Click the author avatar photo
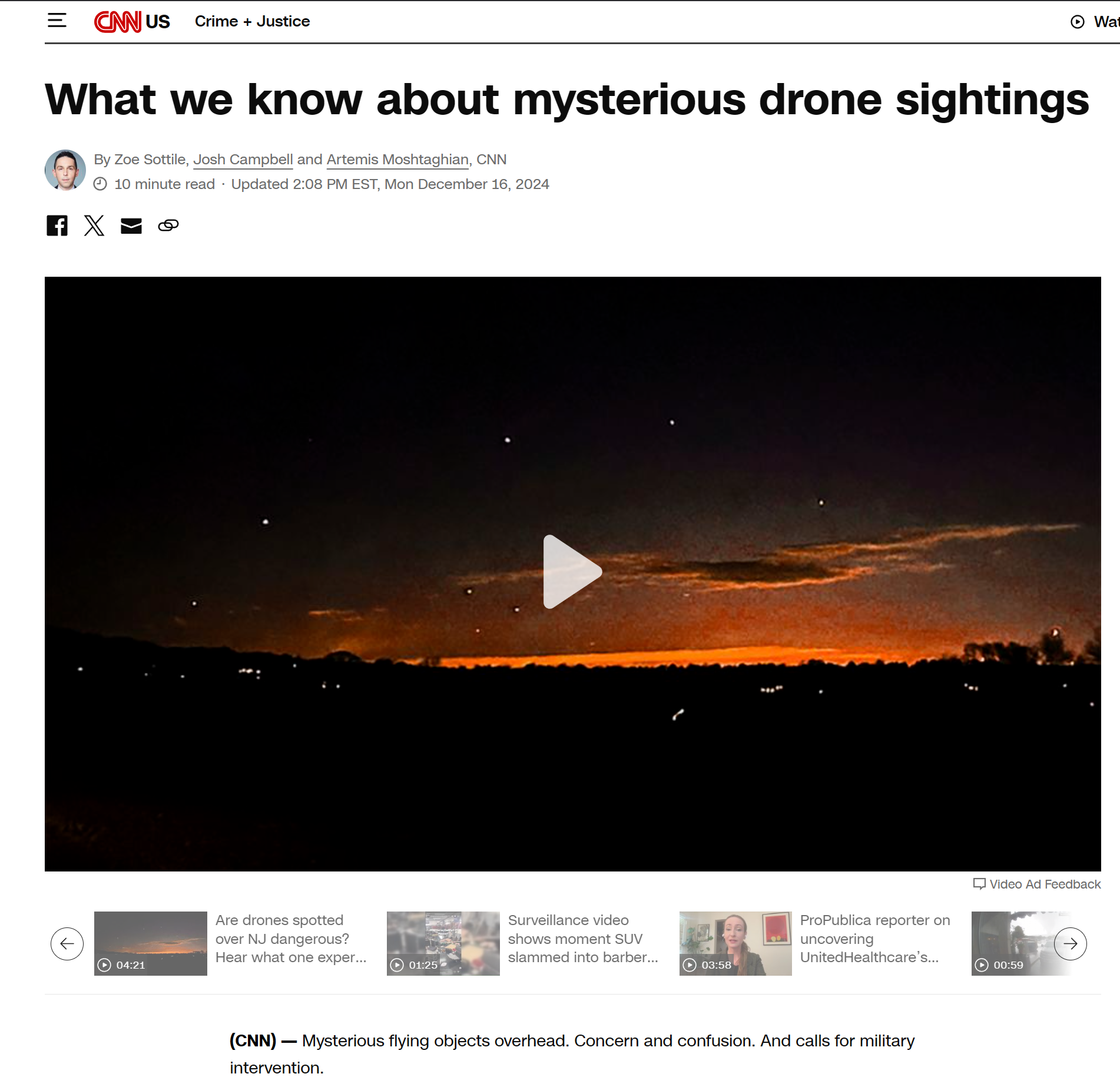1120x1087 pixels. point(65,170)
